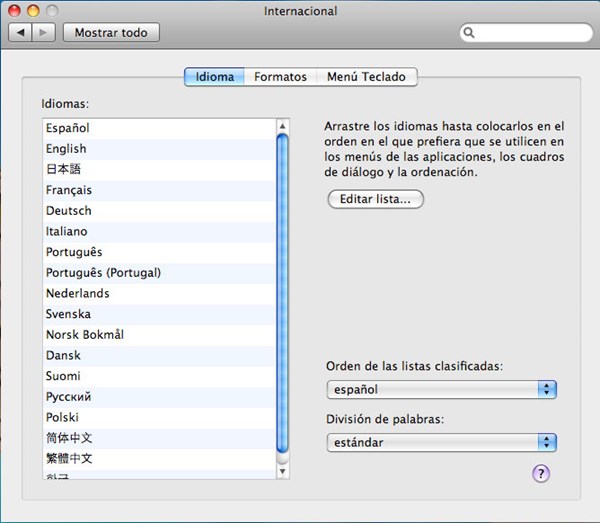The width and height of the screenshot is (600, 523).
Task: Open the Editar lista dialog
Action: pyautogui.click(x=375, y=199)
